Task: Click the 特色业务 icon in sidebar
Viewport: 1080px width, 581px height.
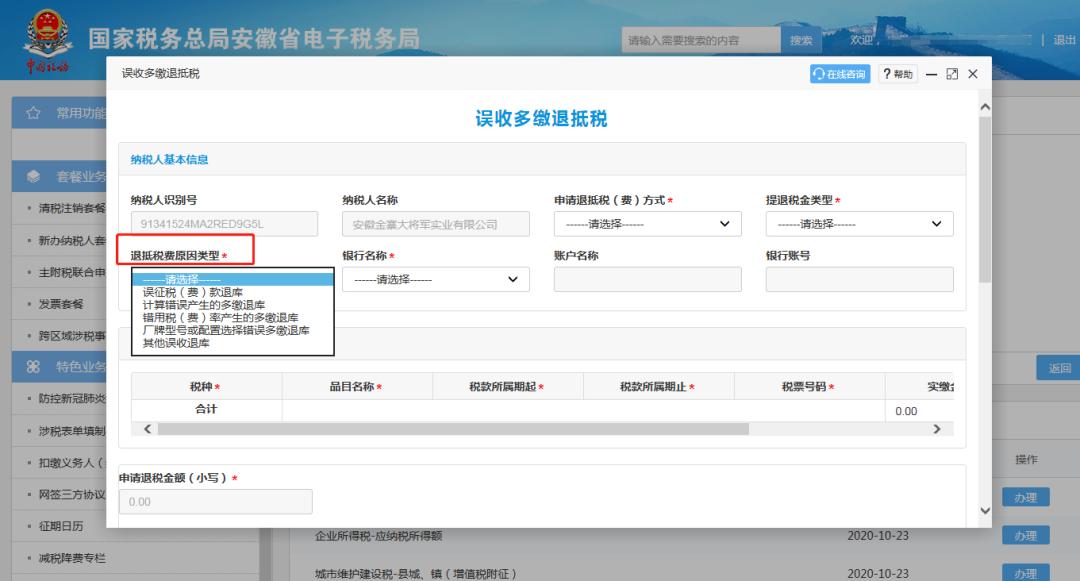Action: click(33, 367)
